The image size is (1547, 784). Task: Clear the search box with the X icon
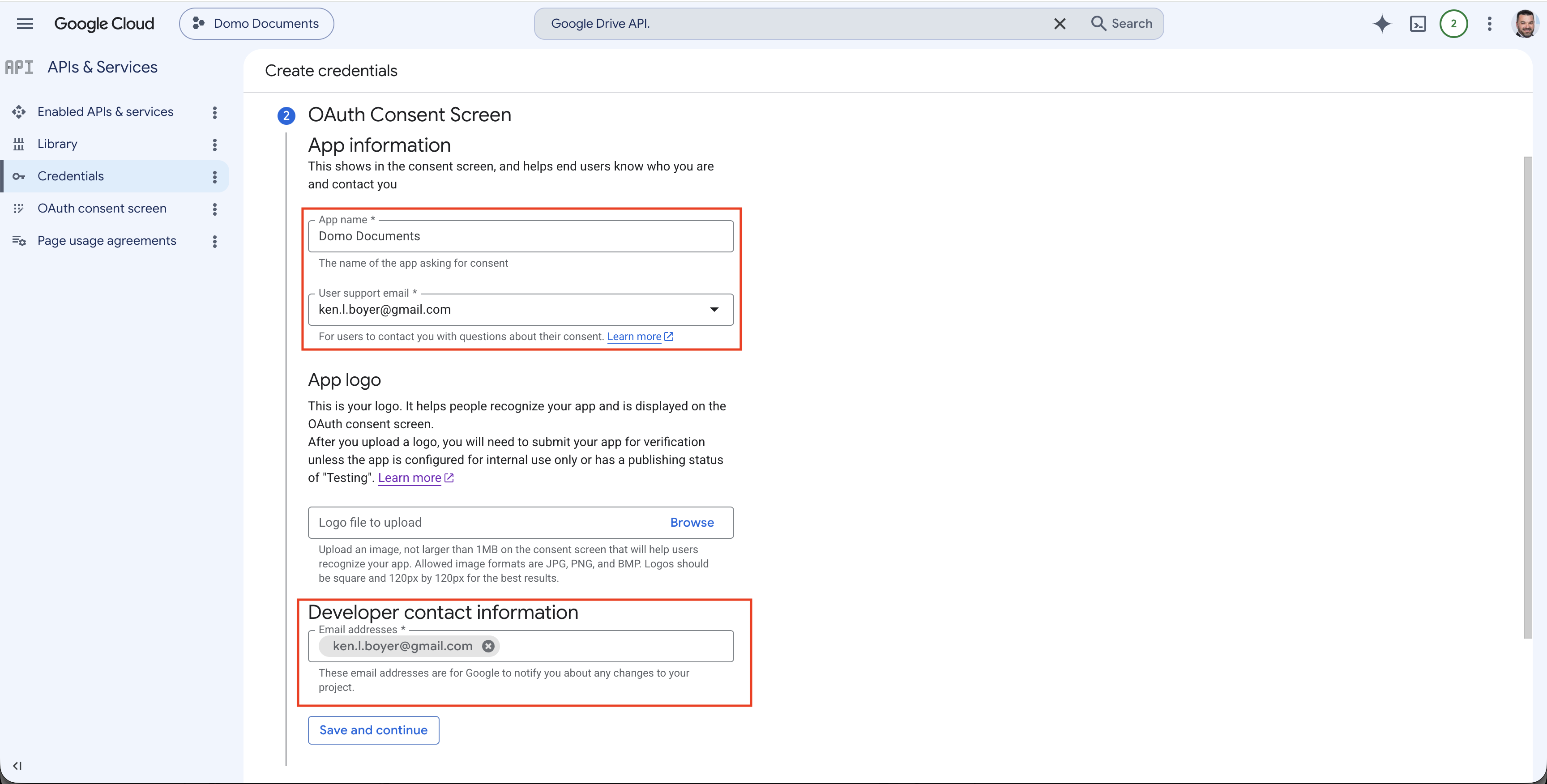(x=1060, y=23)
